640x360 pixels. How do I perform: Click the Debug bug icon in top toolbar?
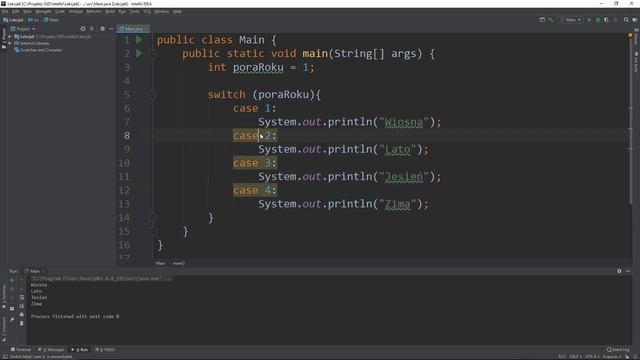598,20
